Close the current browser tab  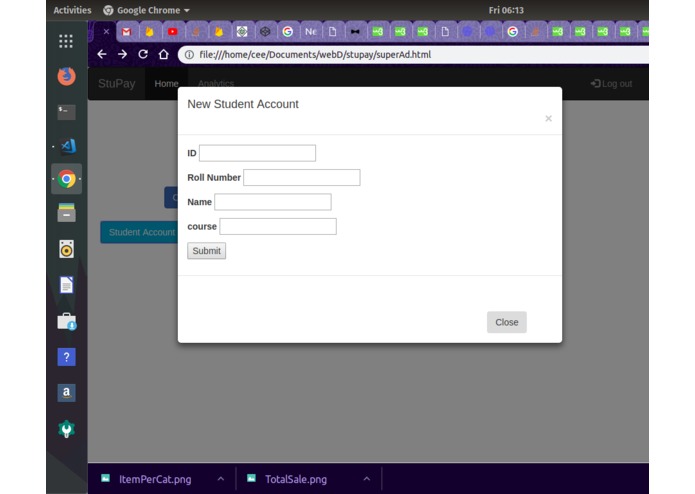pos(106,31)
